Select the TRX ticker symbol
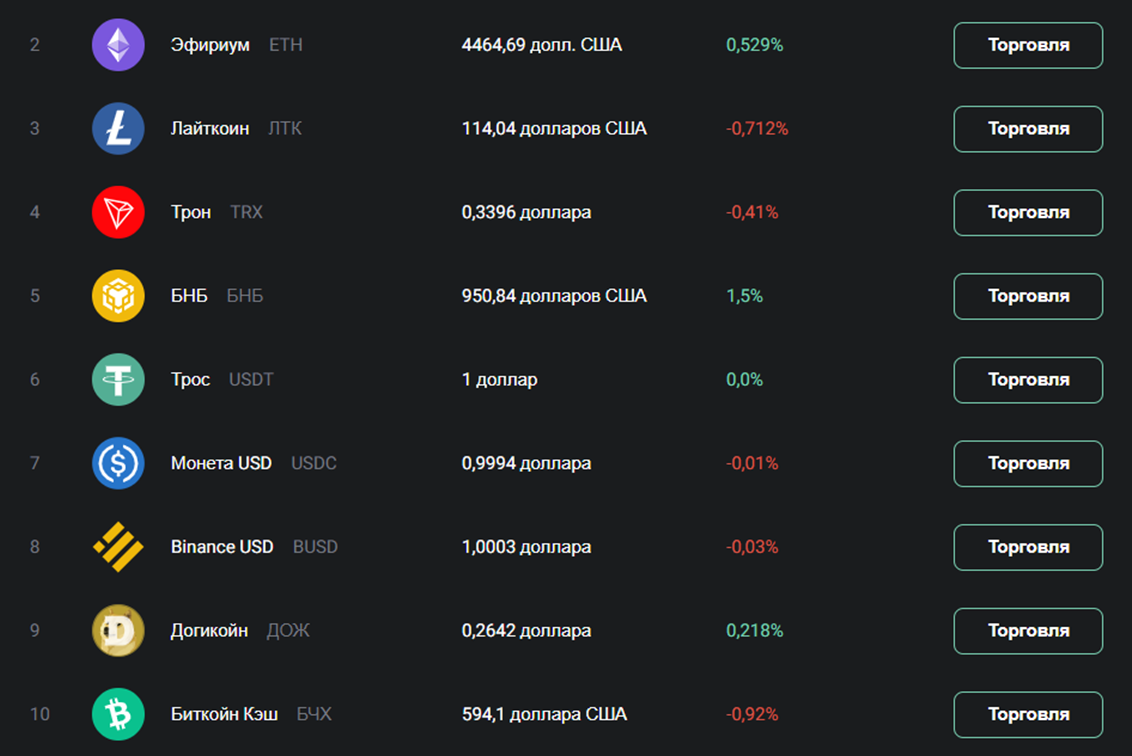The width and height of the screenshot is (1132, 756). pyautogui.click(x=246, y=212)
